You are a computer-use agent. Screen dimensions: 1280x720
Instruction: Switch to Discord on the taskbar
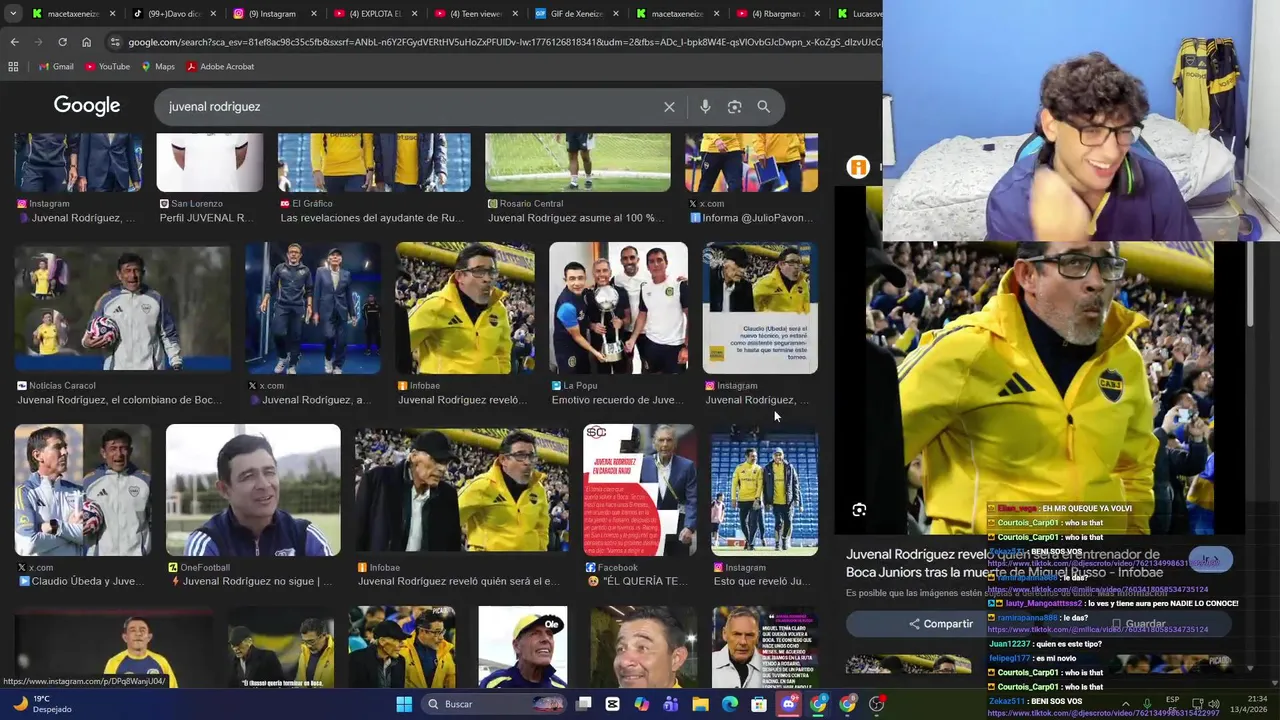pyautogui.click(x=789, y=704)
